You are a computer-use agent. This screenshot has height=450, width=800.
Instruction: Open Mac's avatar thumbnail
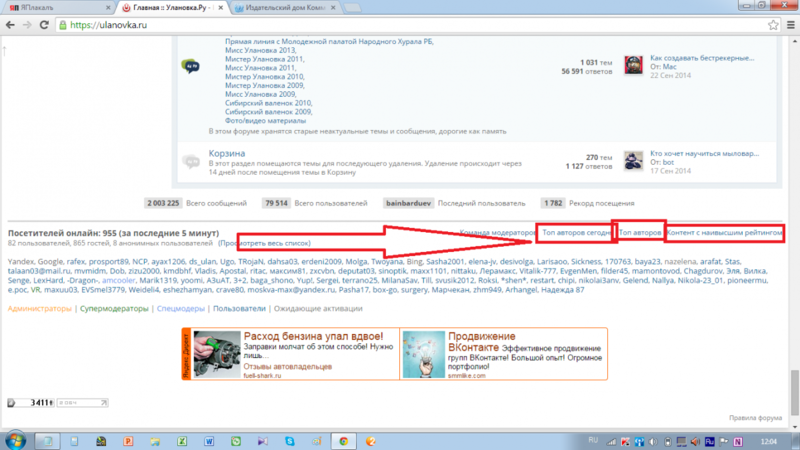point(633,65)
